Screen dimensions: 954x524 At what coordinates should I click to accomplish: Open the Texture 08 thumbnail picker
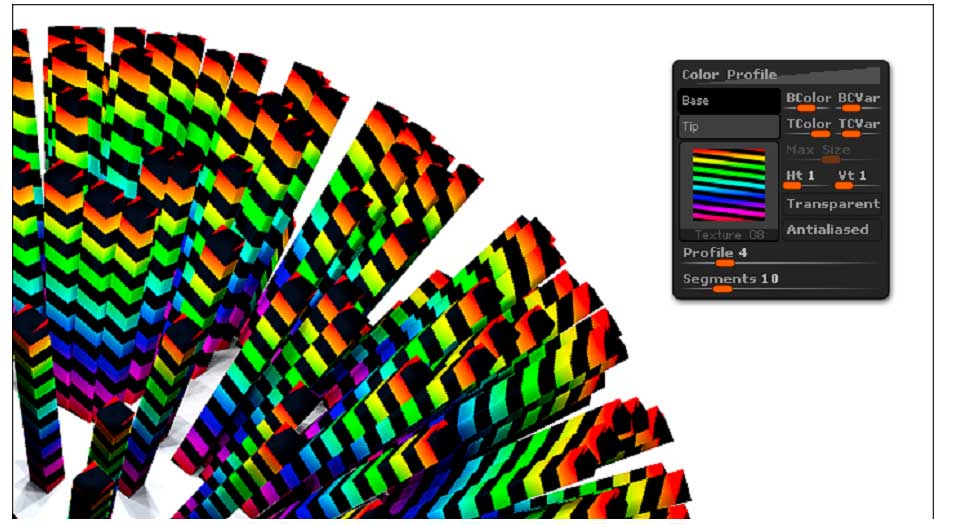click(x=728, y=192)
